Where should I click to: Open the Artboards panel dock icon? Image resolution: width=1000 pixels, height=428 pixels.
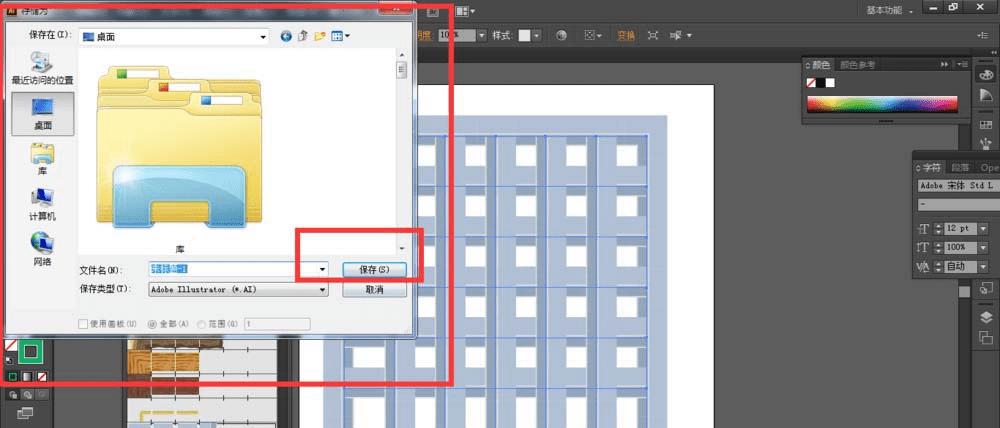pos(986,338)
